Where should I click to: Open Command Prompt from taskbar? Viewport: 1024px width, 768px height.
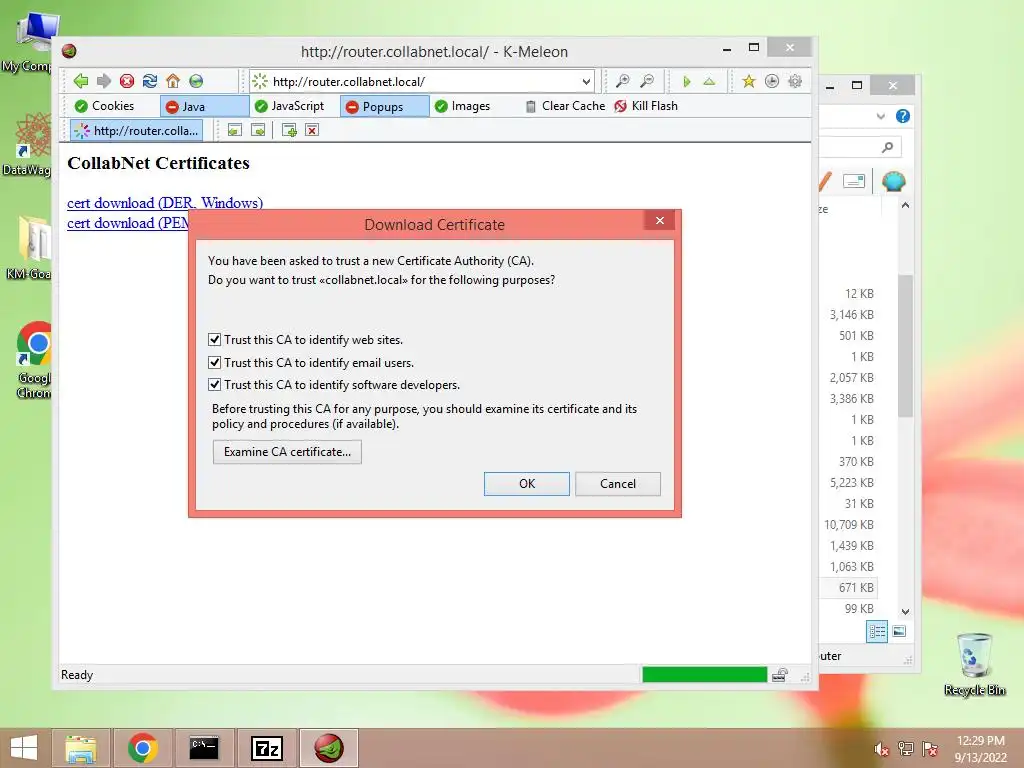pos(204,748)
